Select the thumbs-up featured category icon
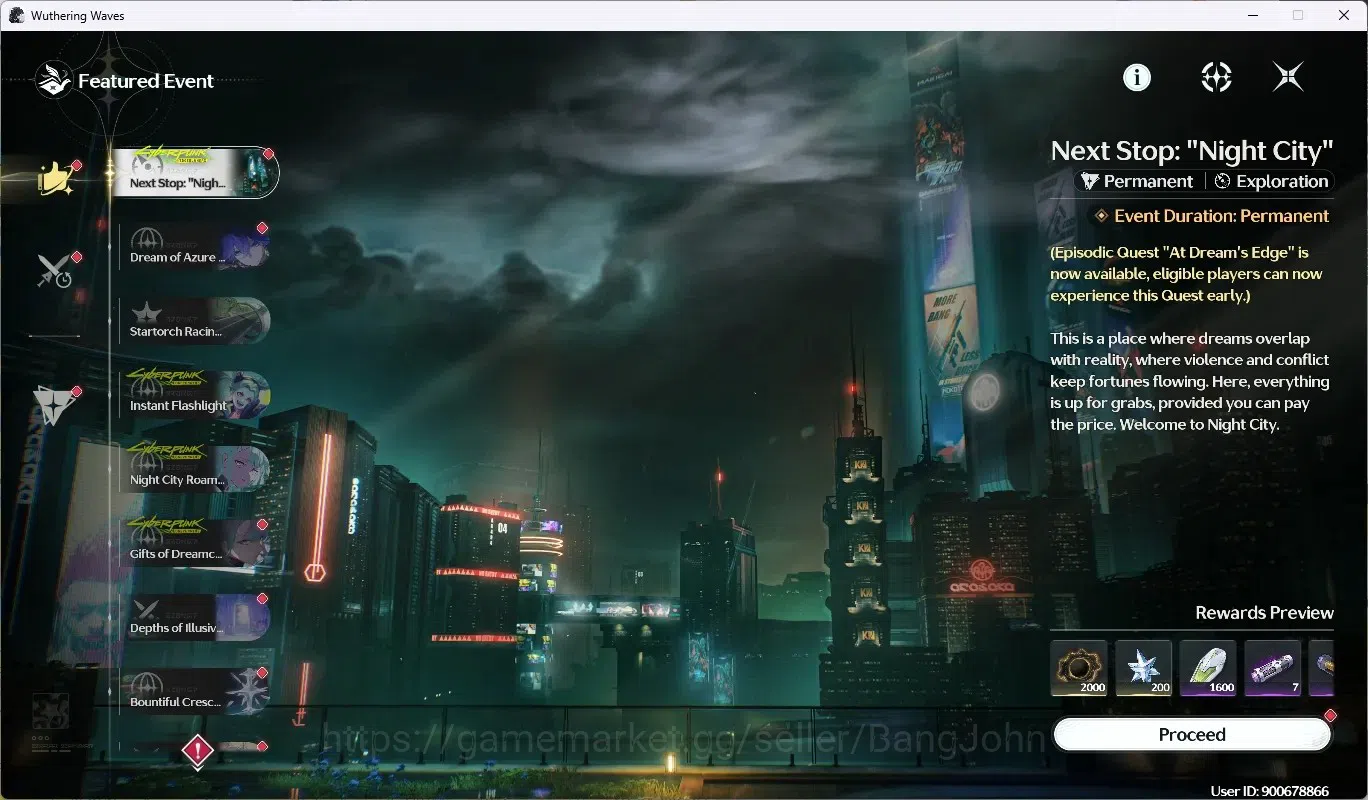The height and width of the screenshot is (800, 1368). (56, 179)
